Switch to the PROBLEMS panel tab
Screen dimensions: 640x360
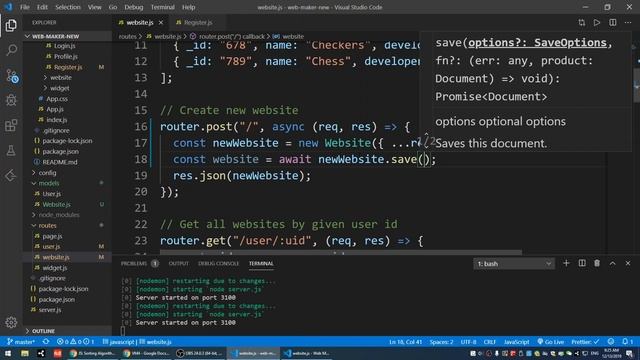tap(134, 264)
